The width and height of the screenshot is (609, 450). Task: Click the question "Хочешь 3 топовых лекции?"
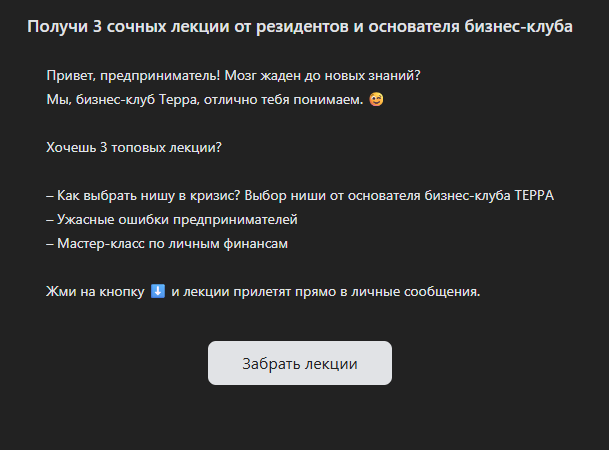click(134, 148)
